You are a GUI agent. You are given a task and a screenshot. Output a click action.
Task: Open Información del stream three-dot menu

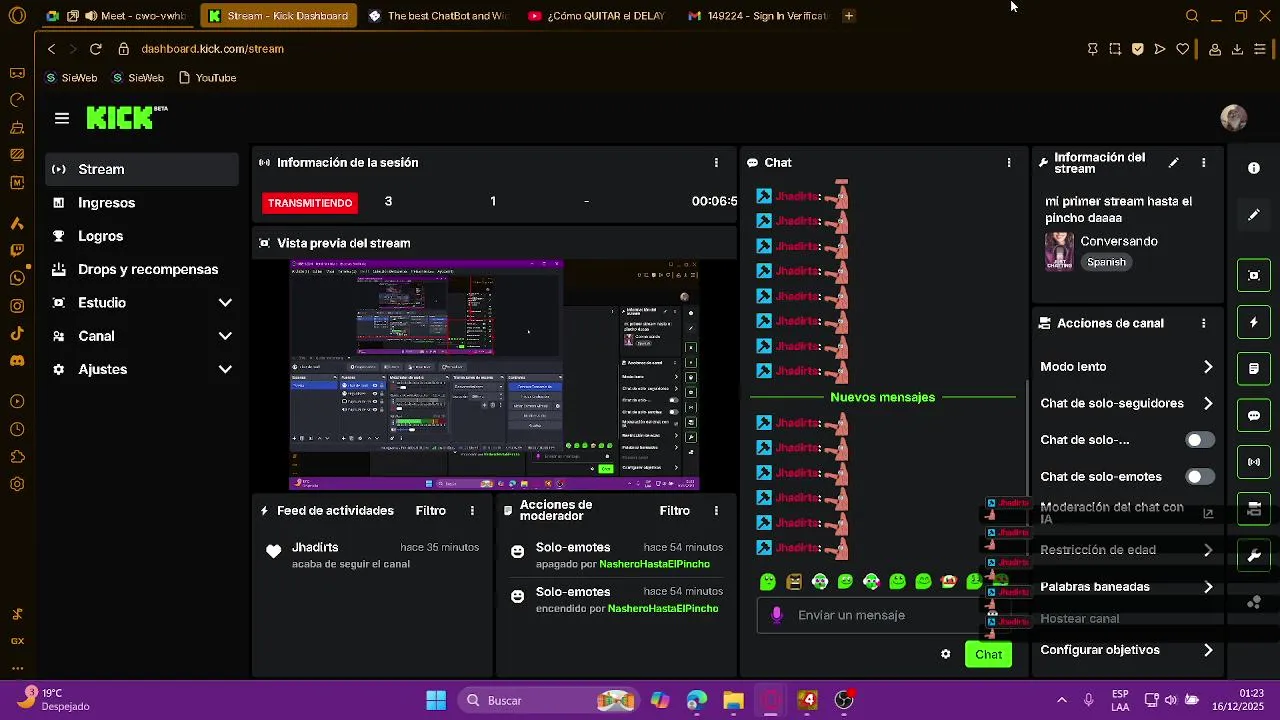1204,163
